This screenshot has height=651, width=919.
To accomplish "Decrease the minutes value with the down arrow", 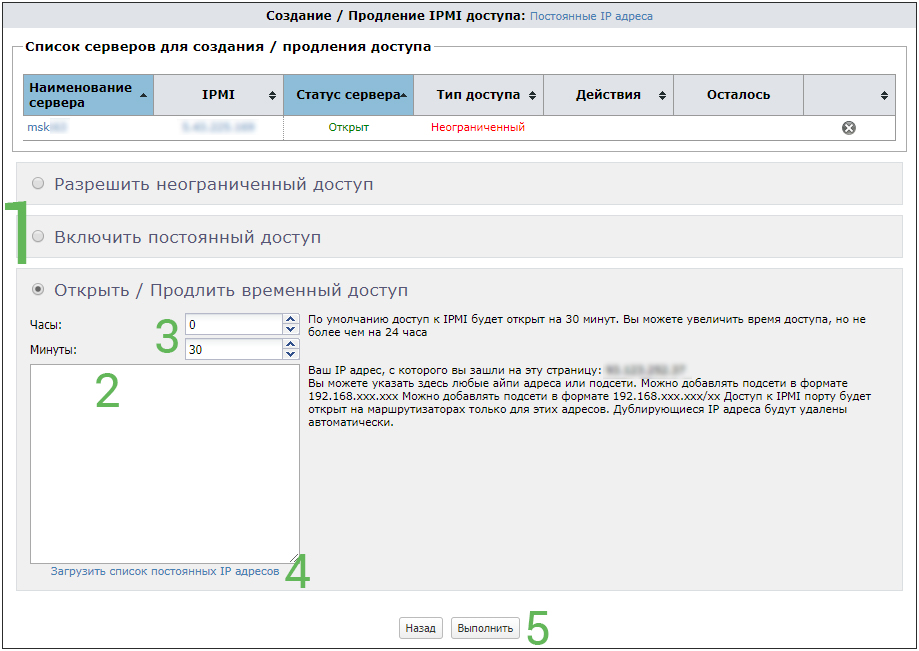I will click(291, 355).
